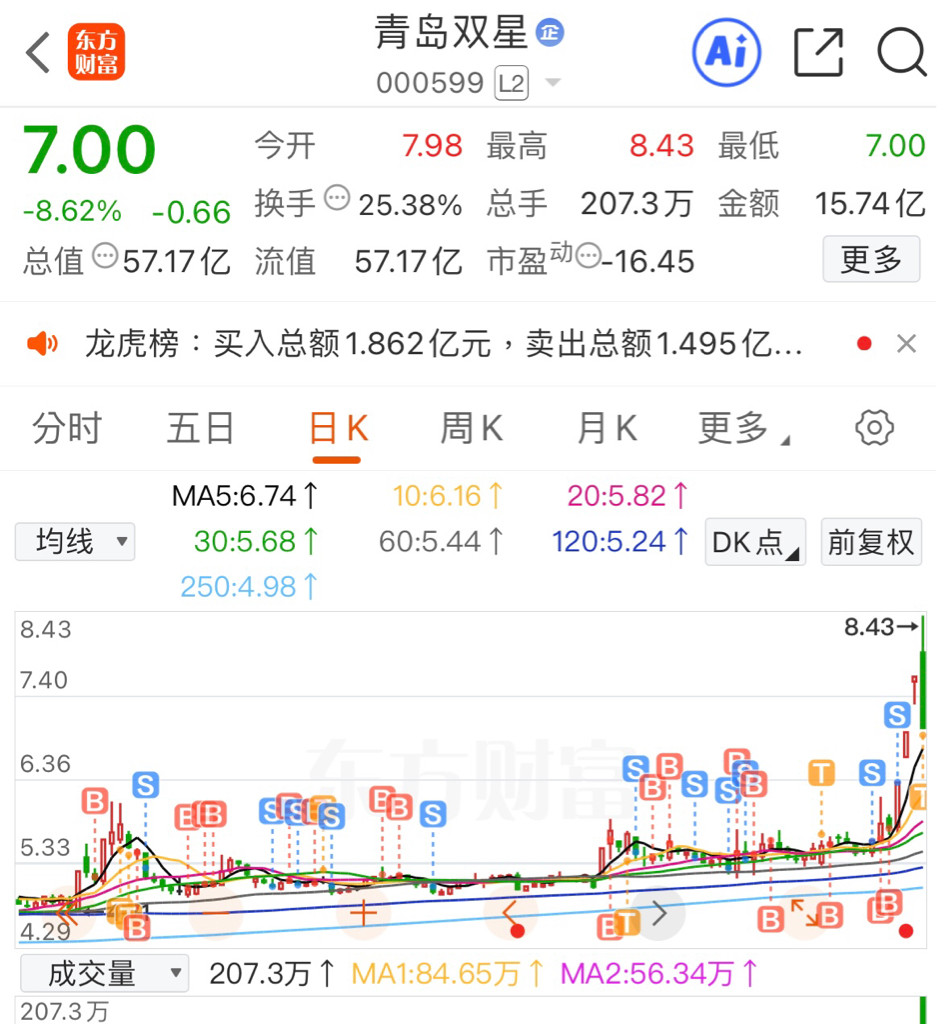Tap the chart fullscreen expand arrows icon
This screenshot has width=937, height=1024.
(804, 912)
